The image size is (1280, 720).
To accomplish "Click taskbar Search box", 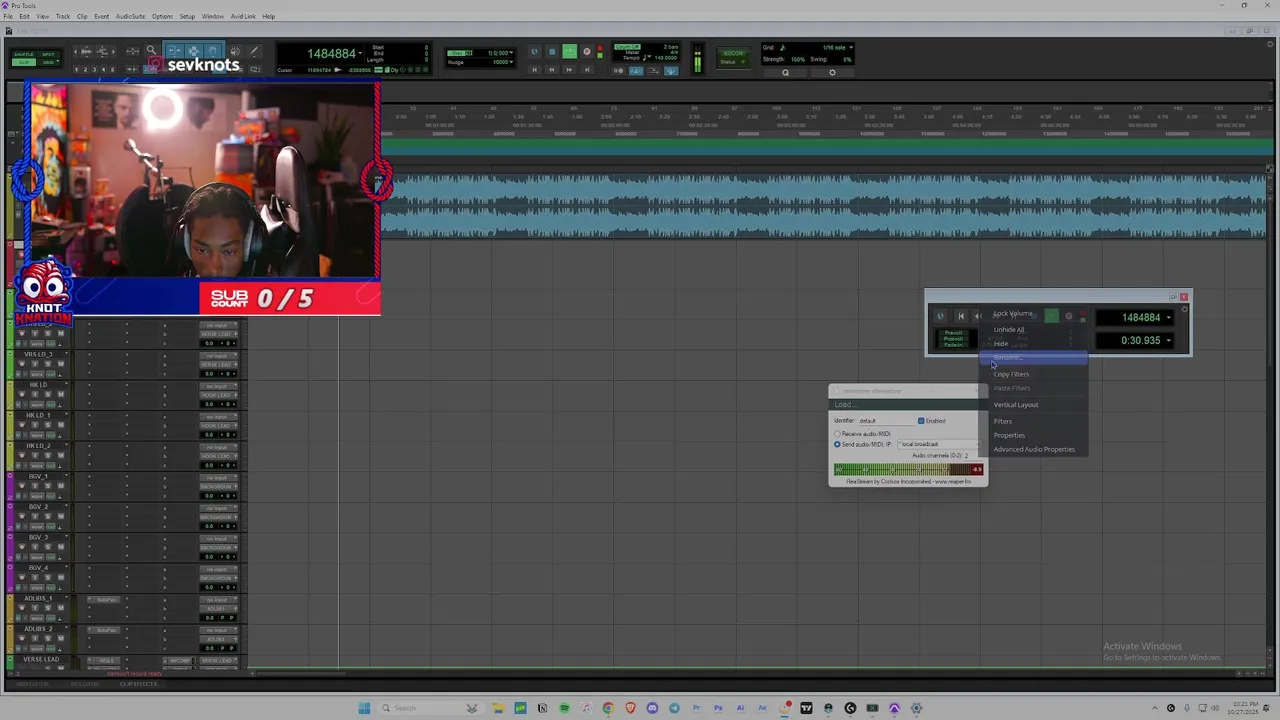I will [431, 708].
